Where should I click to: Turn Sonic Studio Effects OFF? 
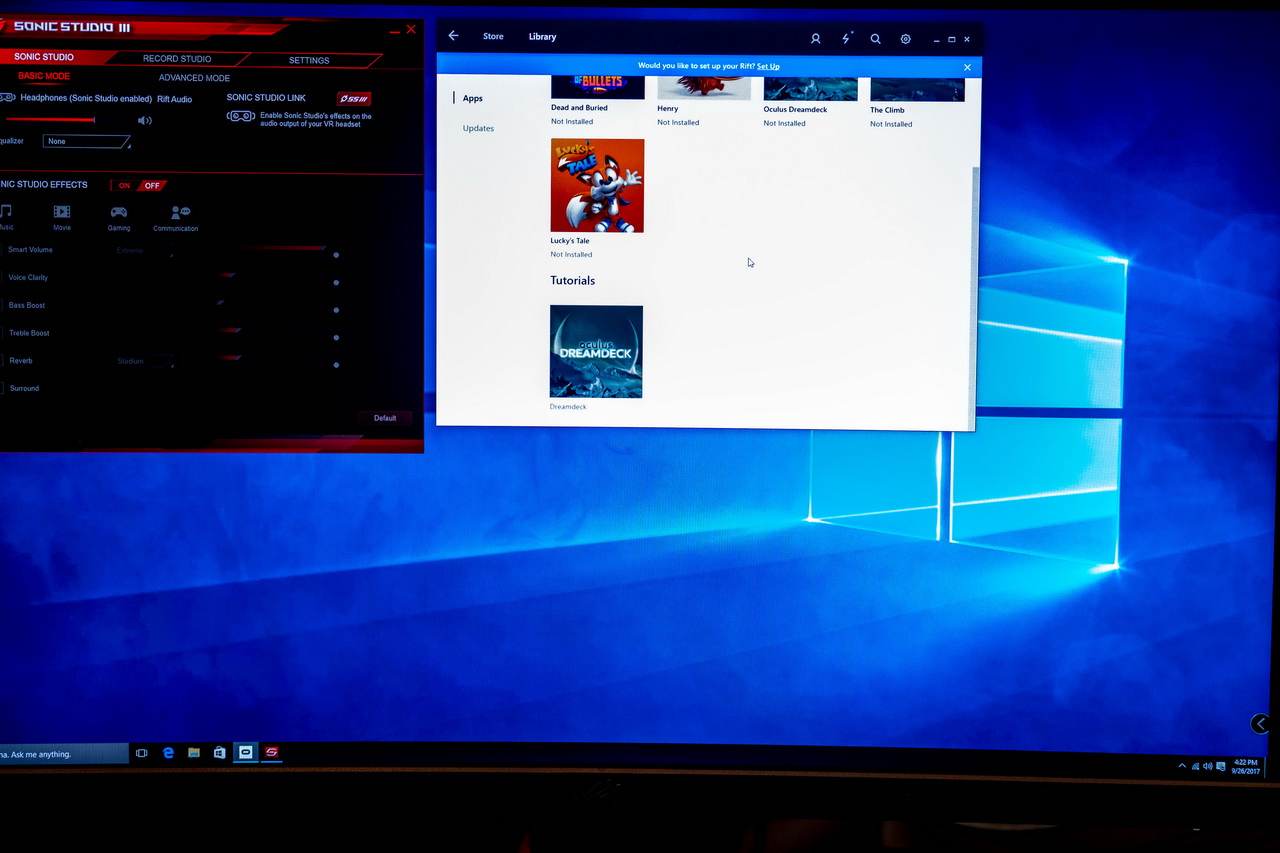tap(152, 186)
